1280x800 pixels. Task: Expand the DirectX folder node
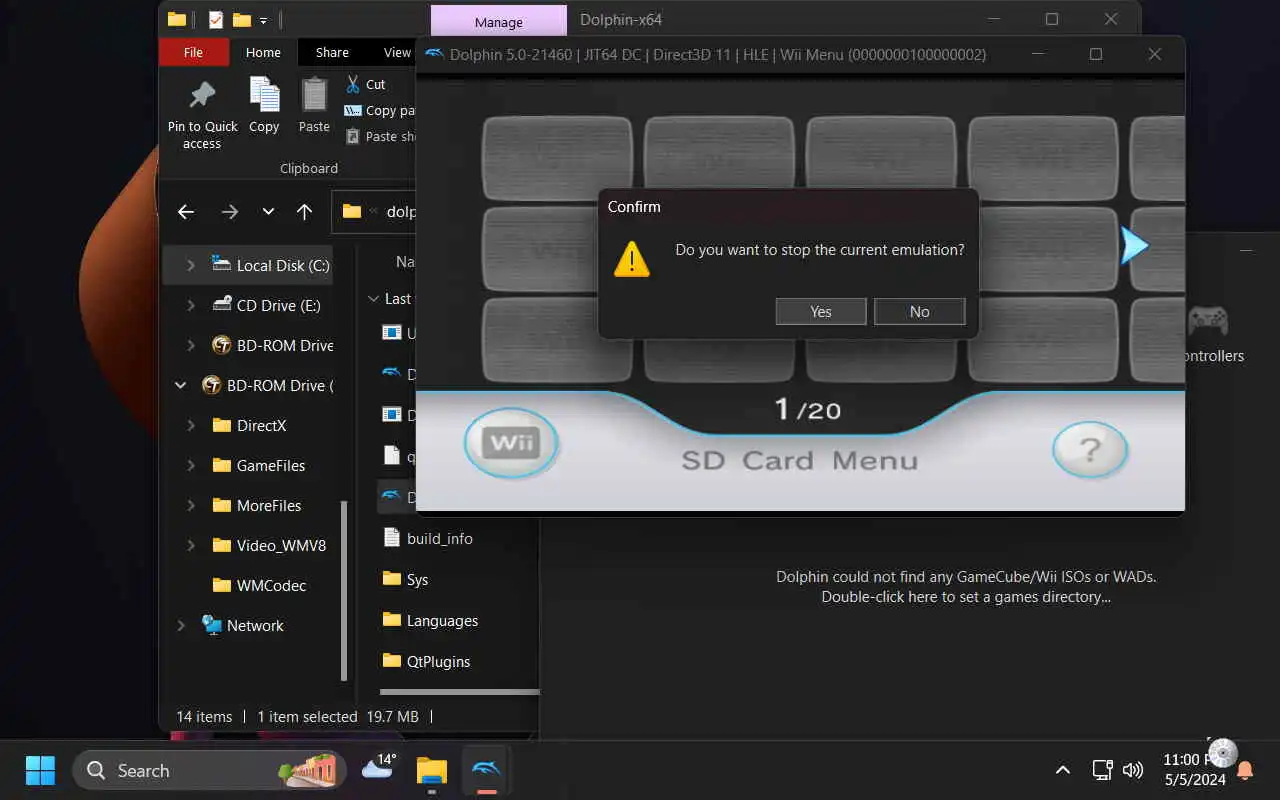pyautogui.click(x=191, y=425)
